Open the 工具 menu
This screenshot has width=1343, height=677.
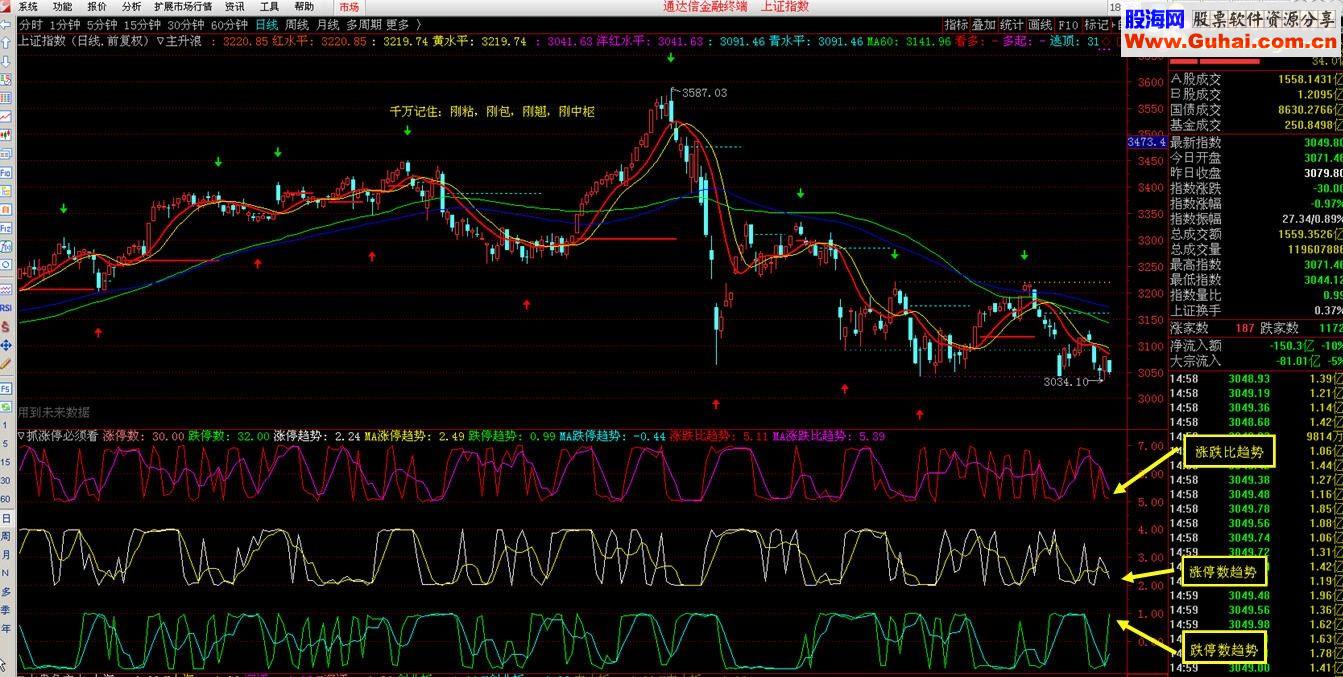pyautogui.click(x=269, y=7)
